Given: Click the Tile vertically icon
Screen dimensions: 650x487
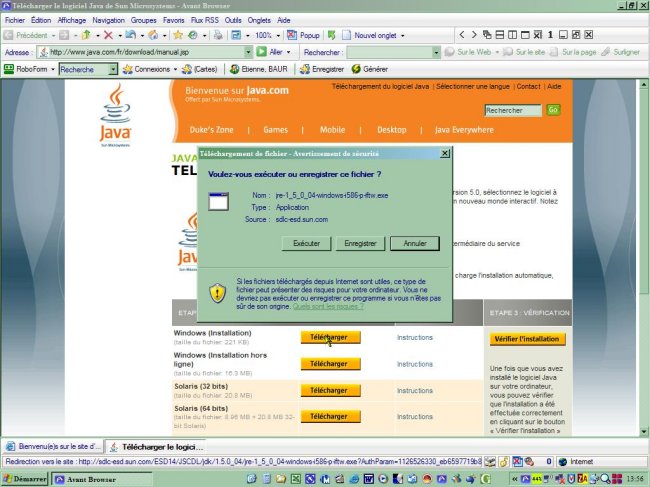Looking at the screenshot, I should [512, 35].
